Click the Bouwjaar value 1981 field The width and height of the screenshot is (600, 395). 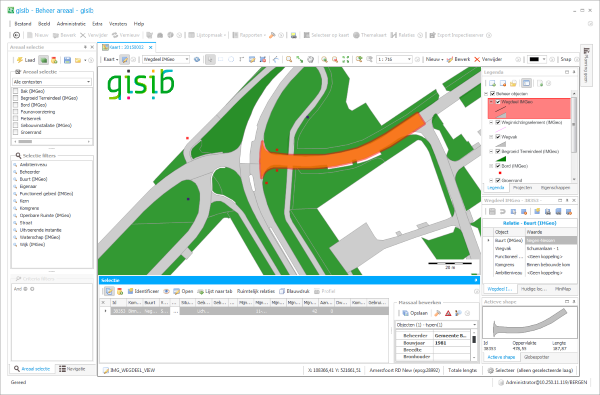click(x=451, y=343)
